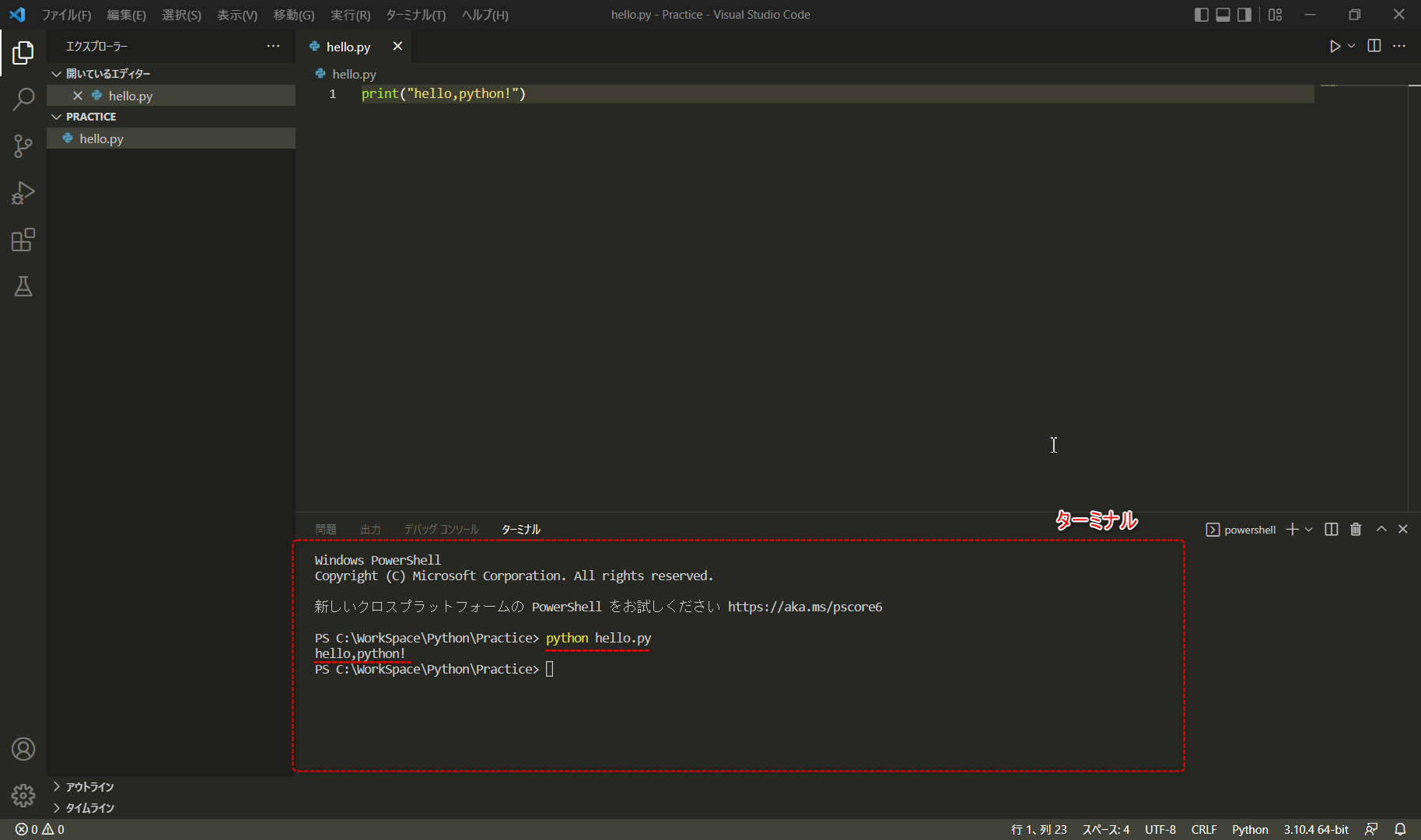The width and height of the screenshot is (1421, 840).
Task: Select the powershell terminal instance
Action: coord(1241,530)
